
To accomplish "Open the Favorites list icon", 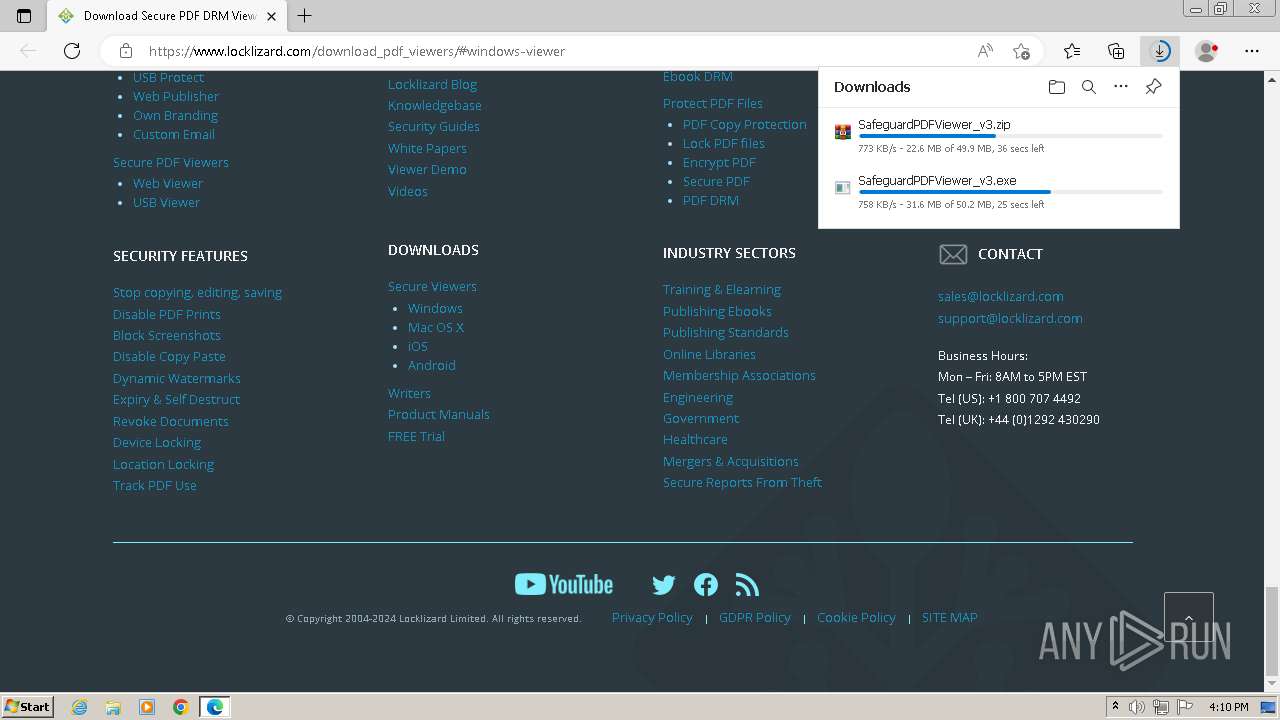I will click(x=1072, y=51).
